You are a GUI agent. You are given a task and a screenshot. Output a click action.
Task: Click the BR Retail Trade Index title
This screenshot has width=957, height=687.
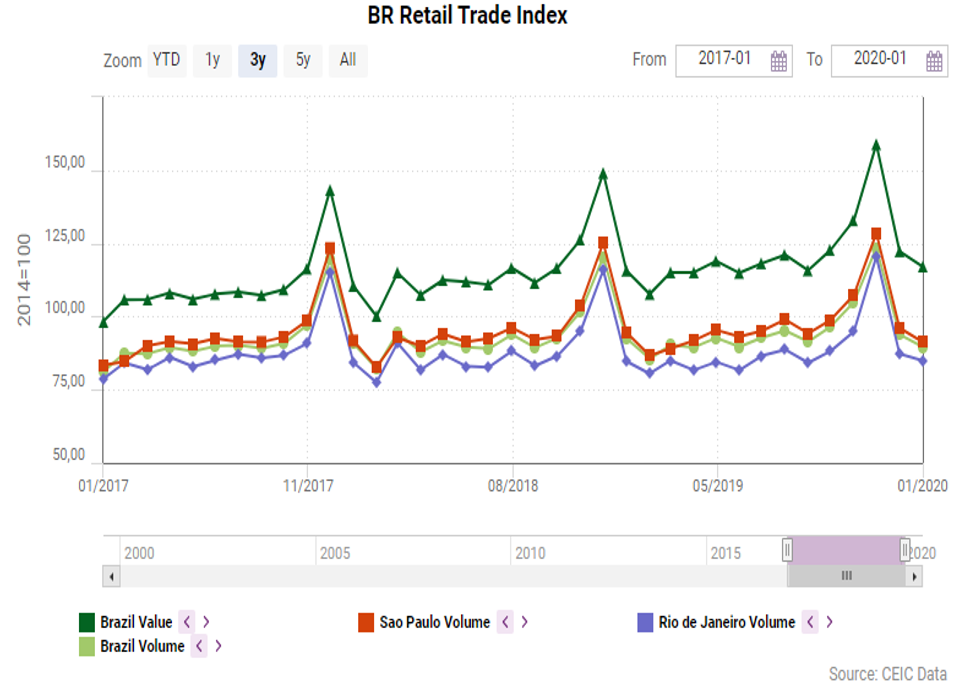coord(468,16)
